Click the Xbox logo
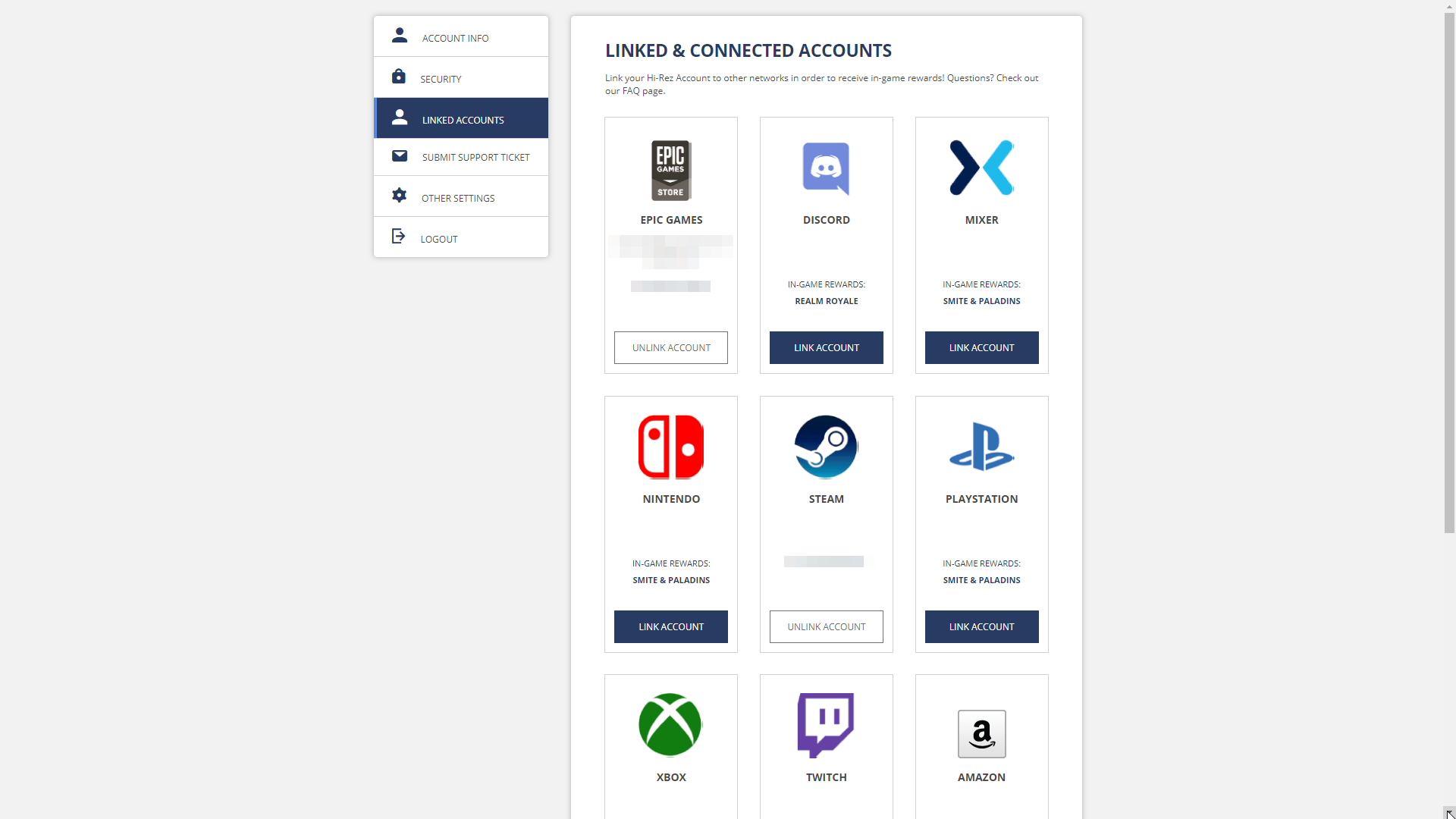This screenshot has height=819, width=1456. [x=671, y=725]
